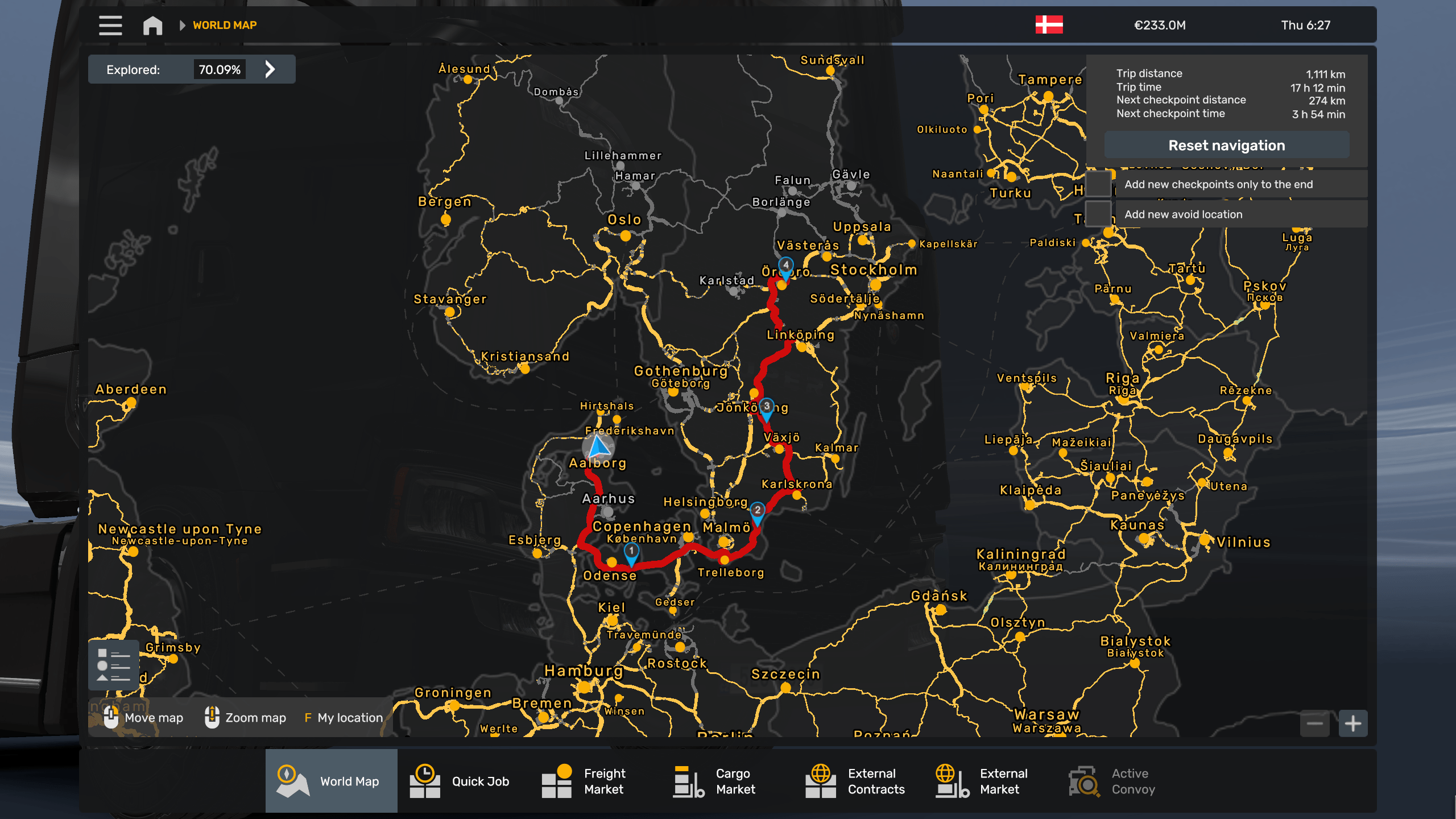Expand the Explored percentage panel arrow
This screenshot has height=819, width=1456.
(270, 69)
